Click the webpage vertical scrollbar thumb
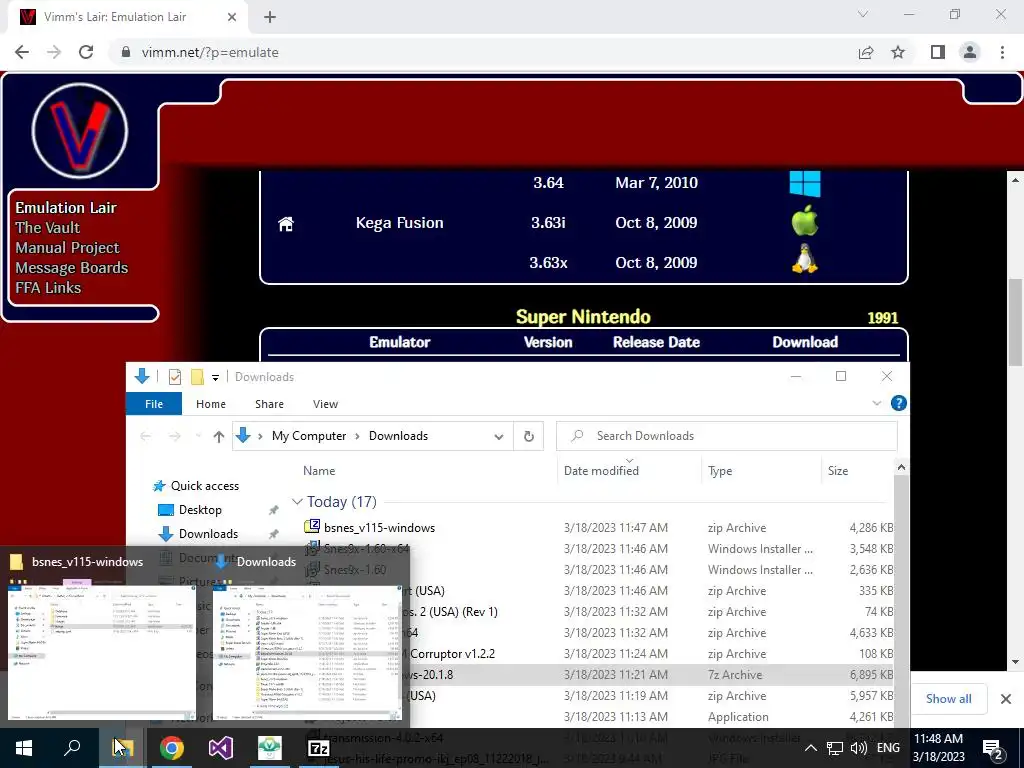Screen dimensions: 1024x768 pos(1016,322)
